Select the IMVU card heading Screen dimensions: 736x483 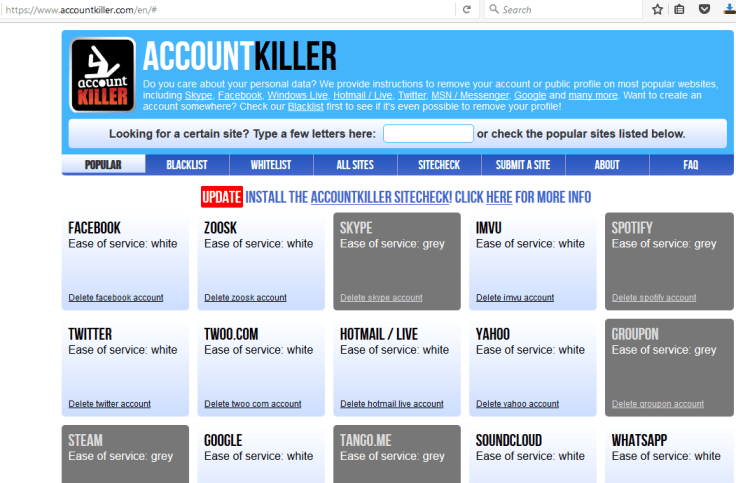(489, 228)
